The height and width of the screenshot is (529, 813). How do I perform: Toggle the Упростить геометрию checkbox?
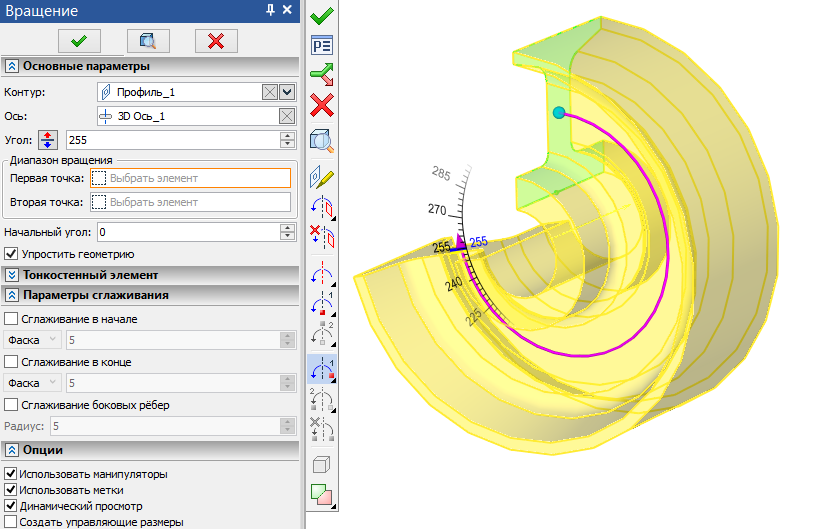(x=11, y=254)
